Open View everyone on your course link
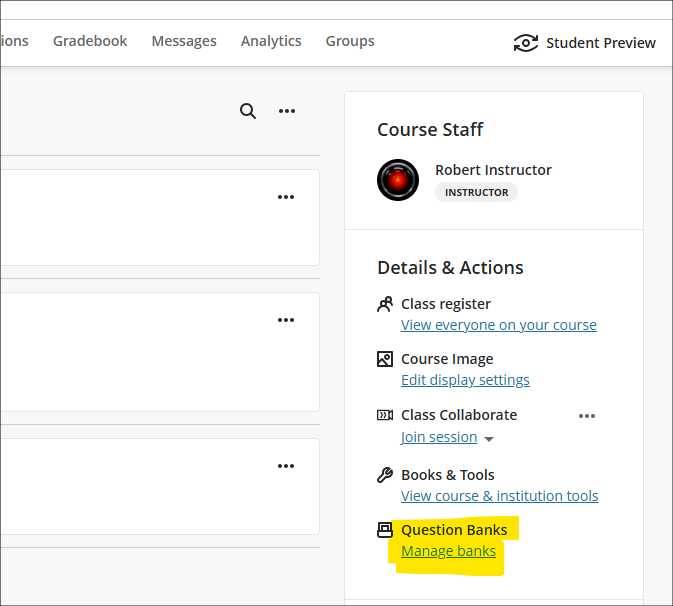This screenshot has height=606, width=673. 499,325
